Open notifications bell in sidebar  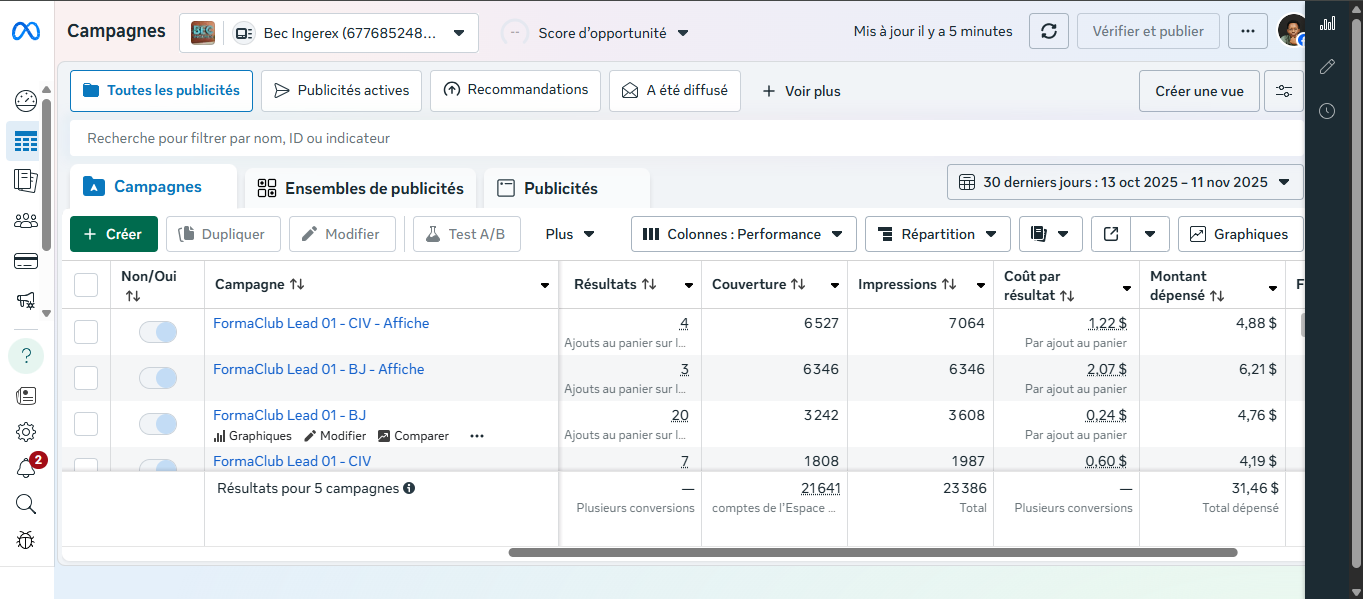(x=26, y=468)
